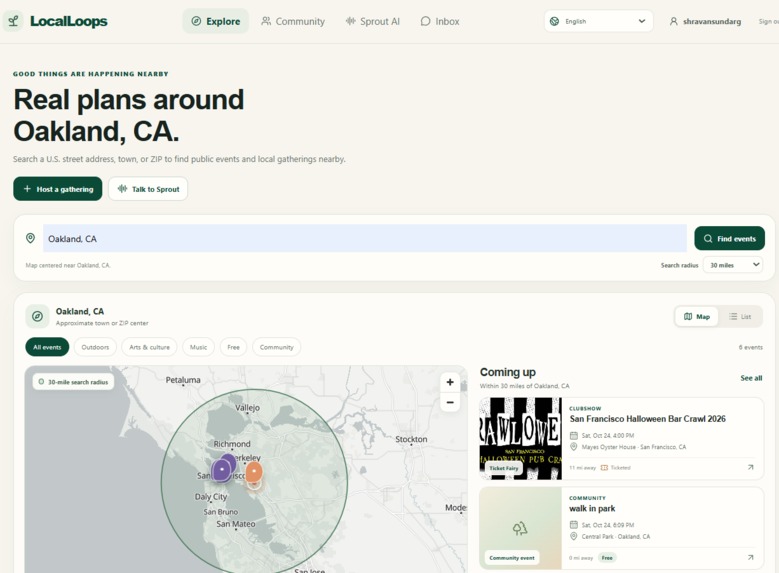This screenshot has height=573, width=779.
Task: Click the user avatar icon
Action: click(x=674, y=21)
